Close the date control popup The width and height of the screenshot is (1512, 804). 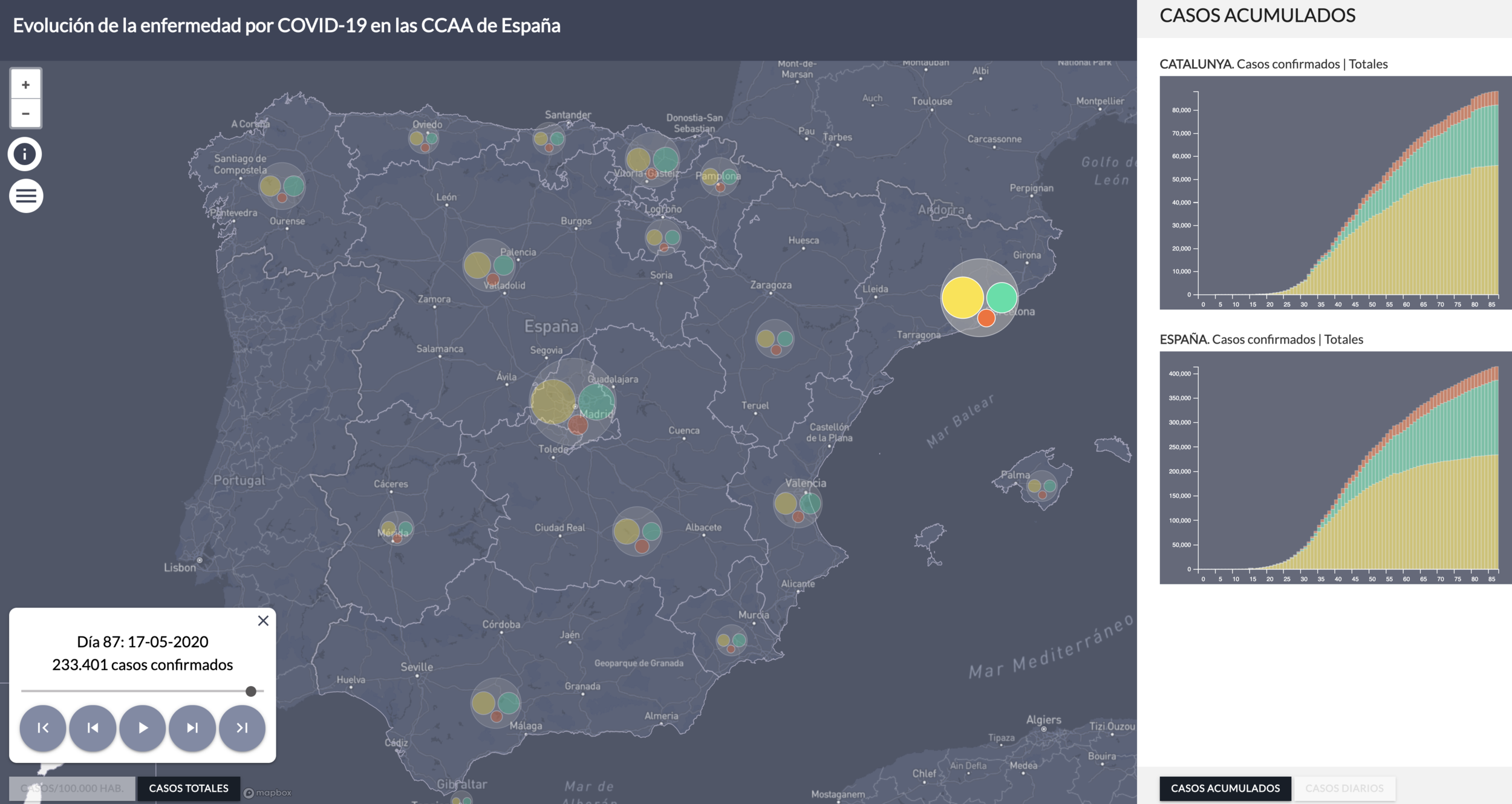click(x=263, y=621)
